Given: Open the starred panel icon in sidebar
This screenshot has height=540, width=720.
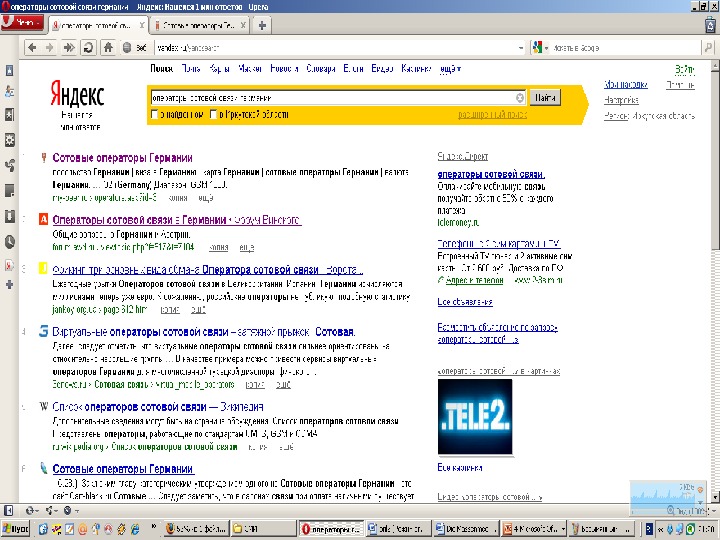Looking at the screenshot, I should 9,114.
